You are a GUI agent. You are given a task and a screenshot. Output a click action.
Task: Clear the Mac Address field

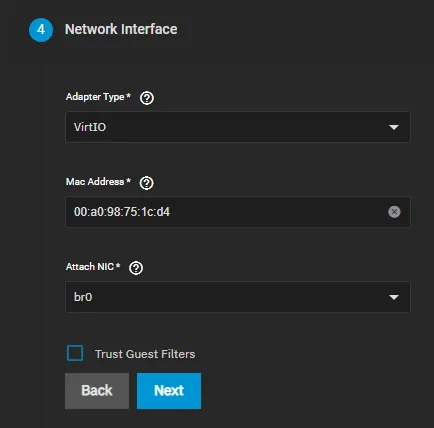point(394,212)
